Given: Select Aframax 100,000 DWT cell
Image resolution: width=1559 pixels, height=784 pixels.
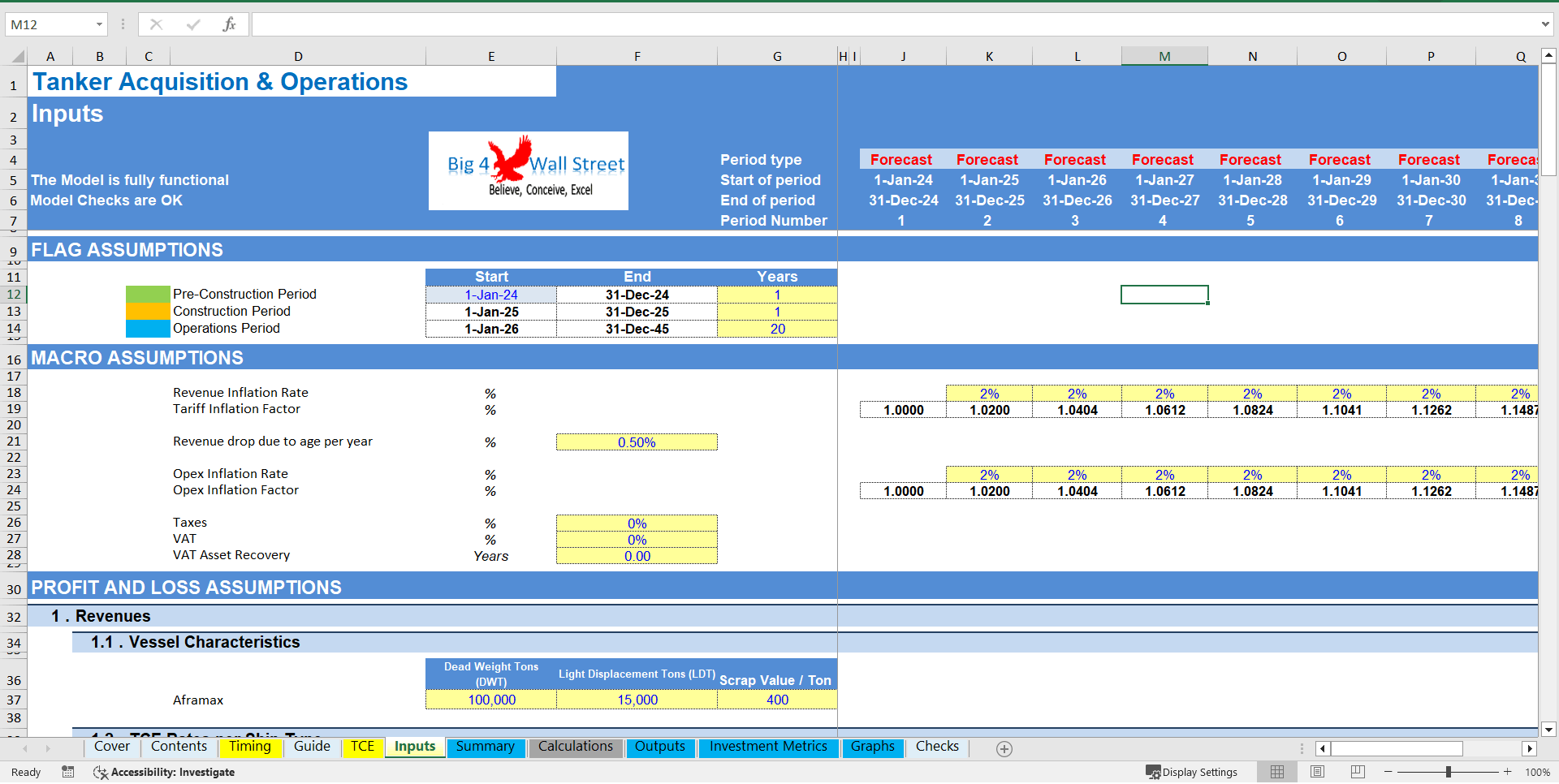Looking at the screenshot, I should click(491, 700).
